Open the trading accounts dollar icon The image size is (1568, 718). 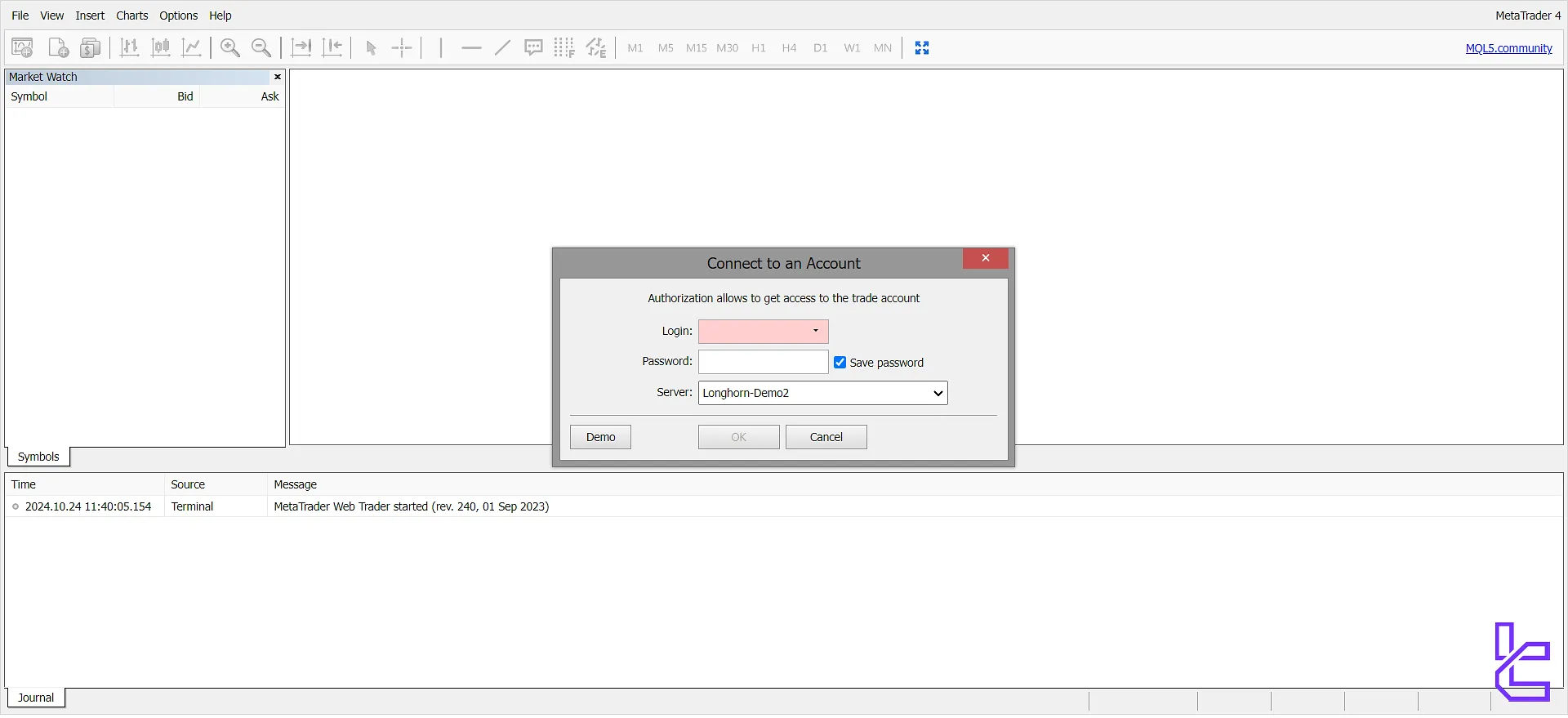click(90, 48)
